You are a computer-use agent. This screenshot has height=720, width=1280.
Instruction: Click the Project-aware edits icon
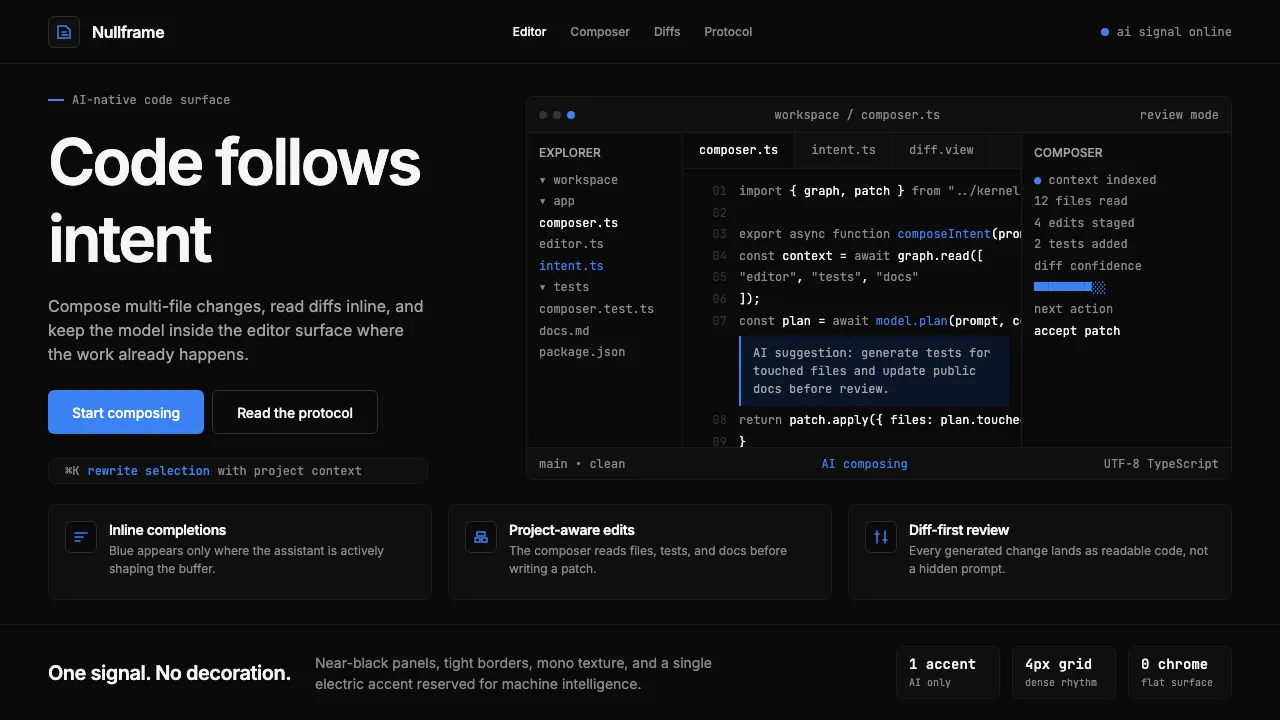click(481, 537)
